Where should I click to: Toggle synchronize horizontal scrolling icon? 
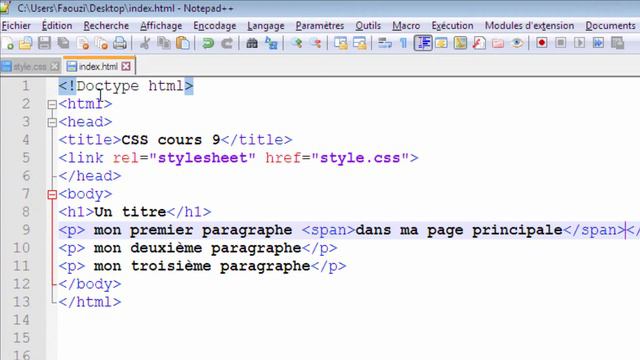coord(360,43)
